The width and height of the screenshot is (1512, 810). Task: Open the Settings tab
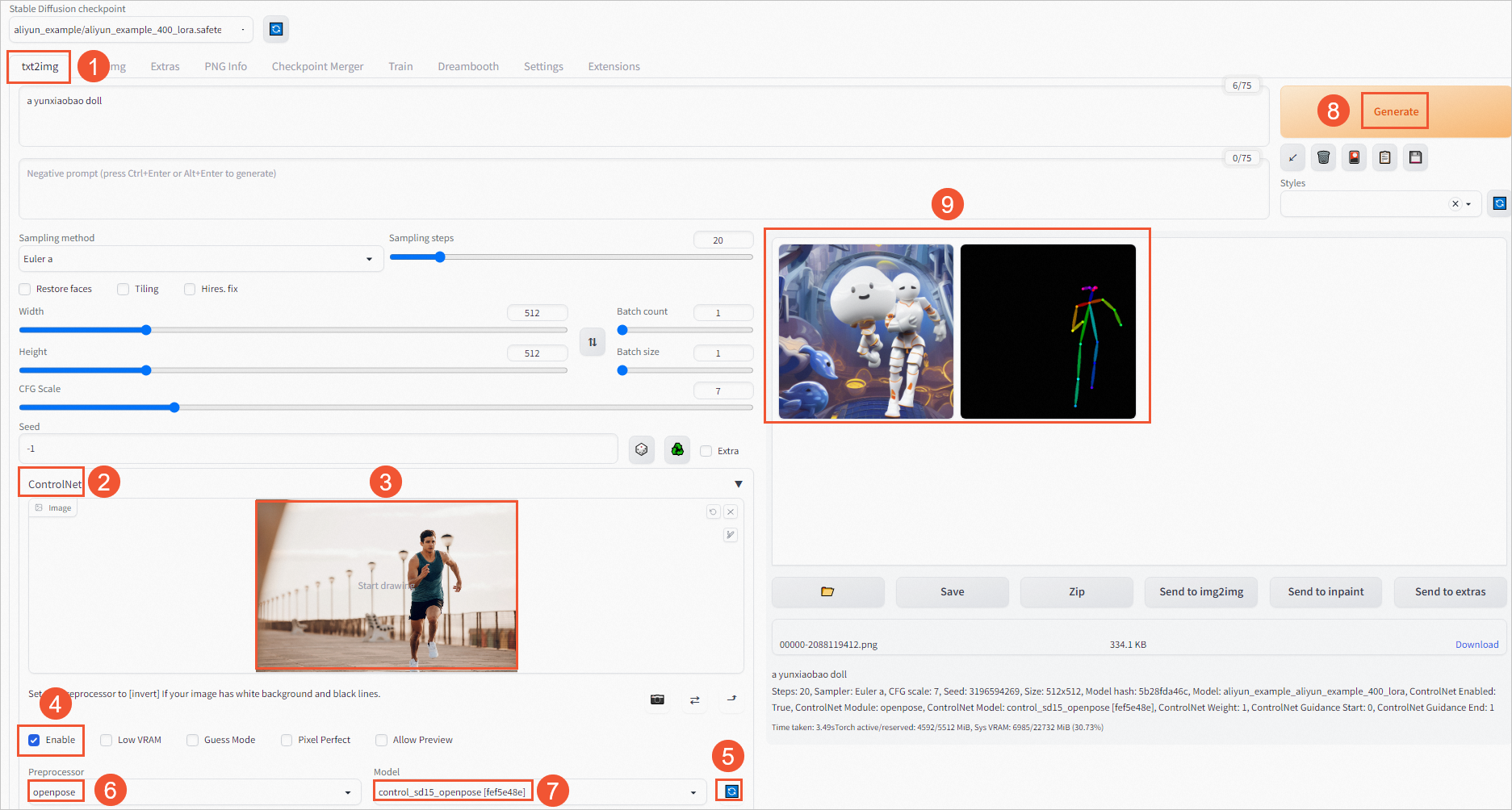(543, 66)
